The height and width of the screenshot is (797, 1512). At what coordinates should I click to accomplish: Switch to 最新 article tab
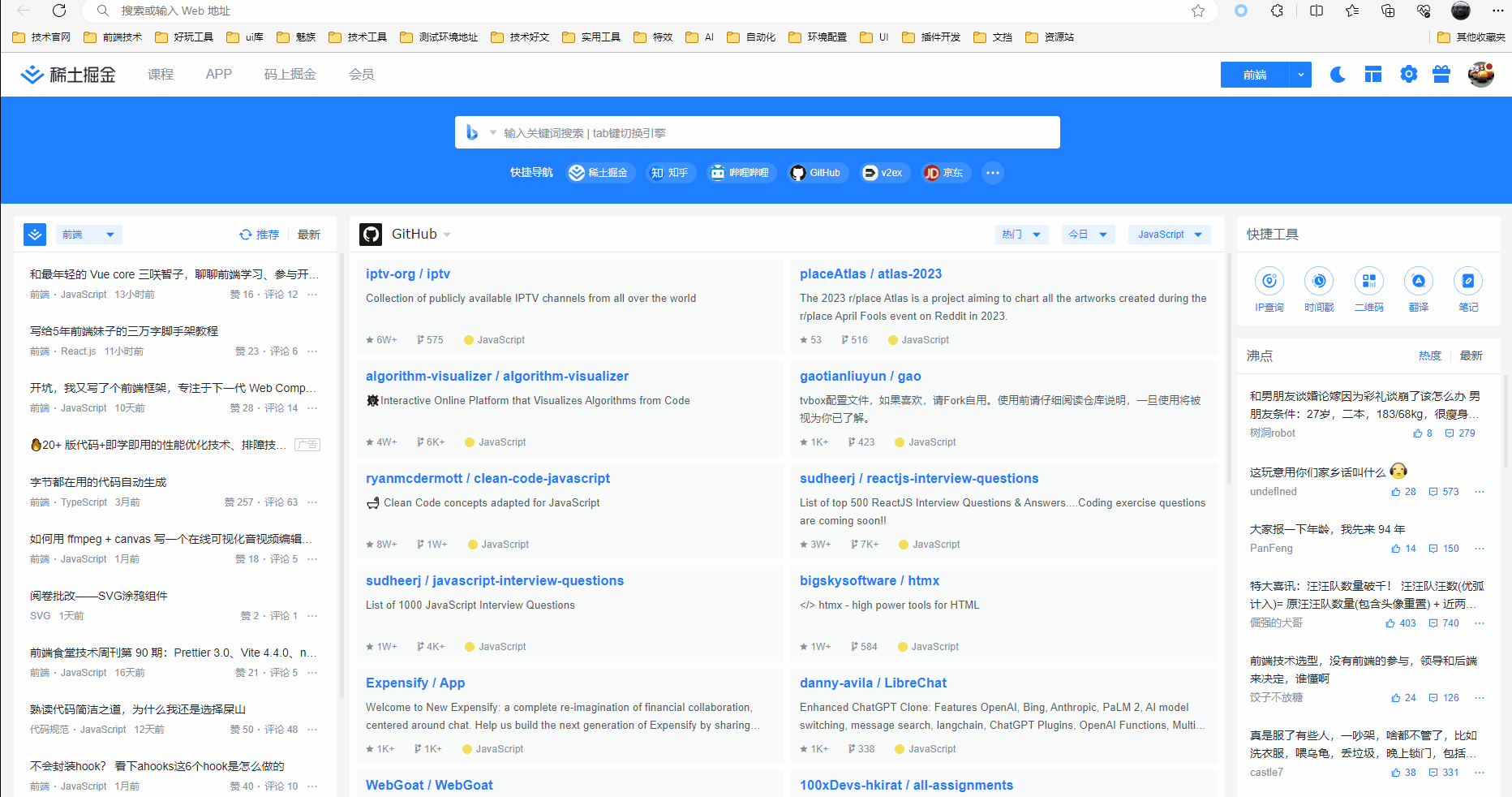point(309,235)
